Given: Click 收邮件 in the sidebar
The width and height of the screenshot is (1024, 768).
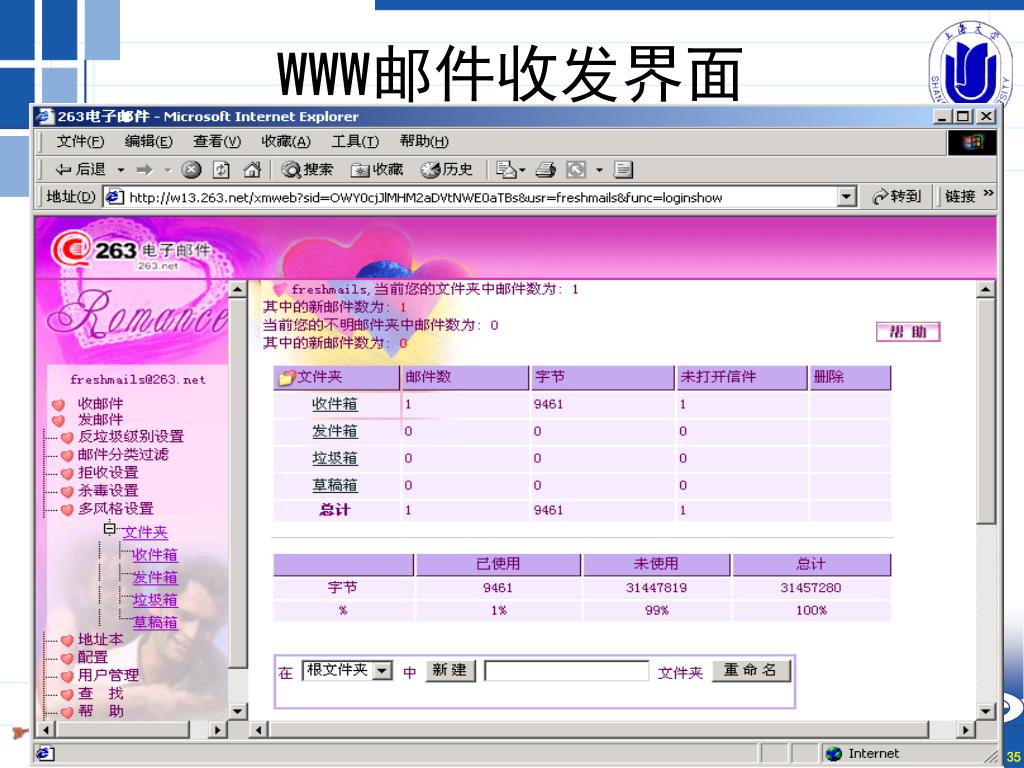Looking at the screenshot, I should [x=100, y=404].
